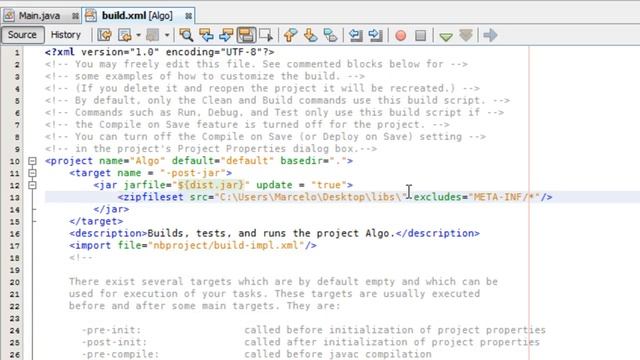Image resolution: width=640 pixels, height=360 pixels.
Task: Open the Forward history dropdown arrow
Action: tap(167, 35)
